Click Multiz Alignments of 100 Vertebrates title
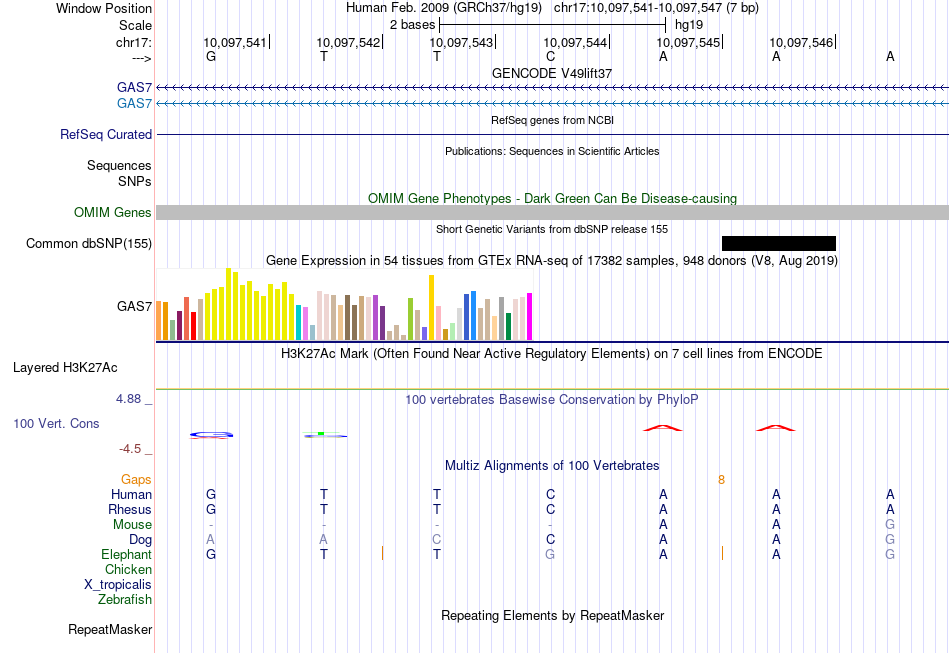This screenshot has height=653, width=950. [552, 465]
